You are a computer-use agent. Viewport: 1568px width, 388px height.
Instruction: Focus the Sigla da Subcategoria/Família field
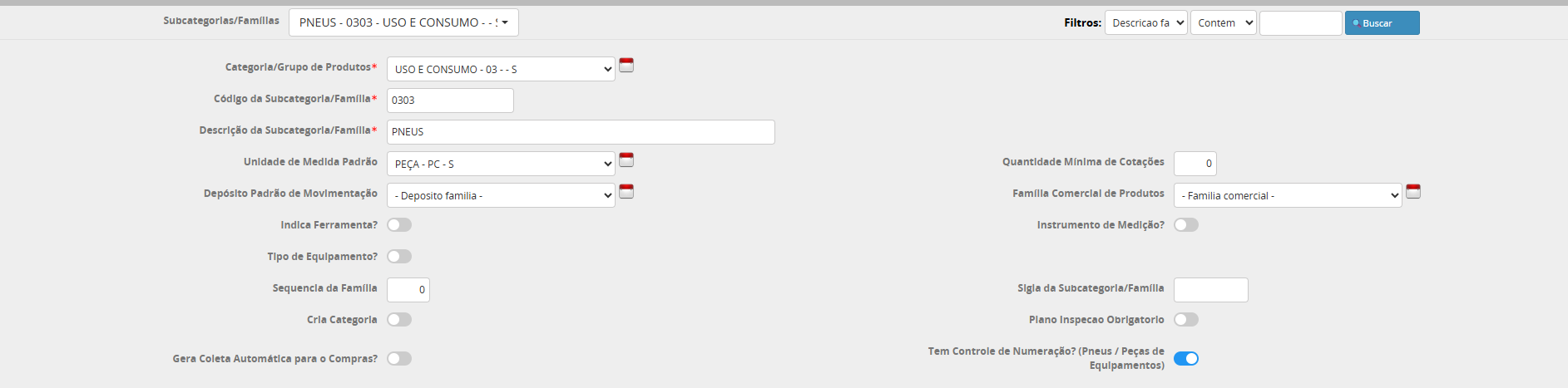(1210, 290)
